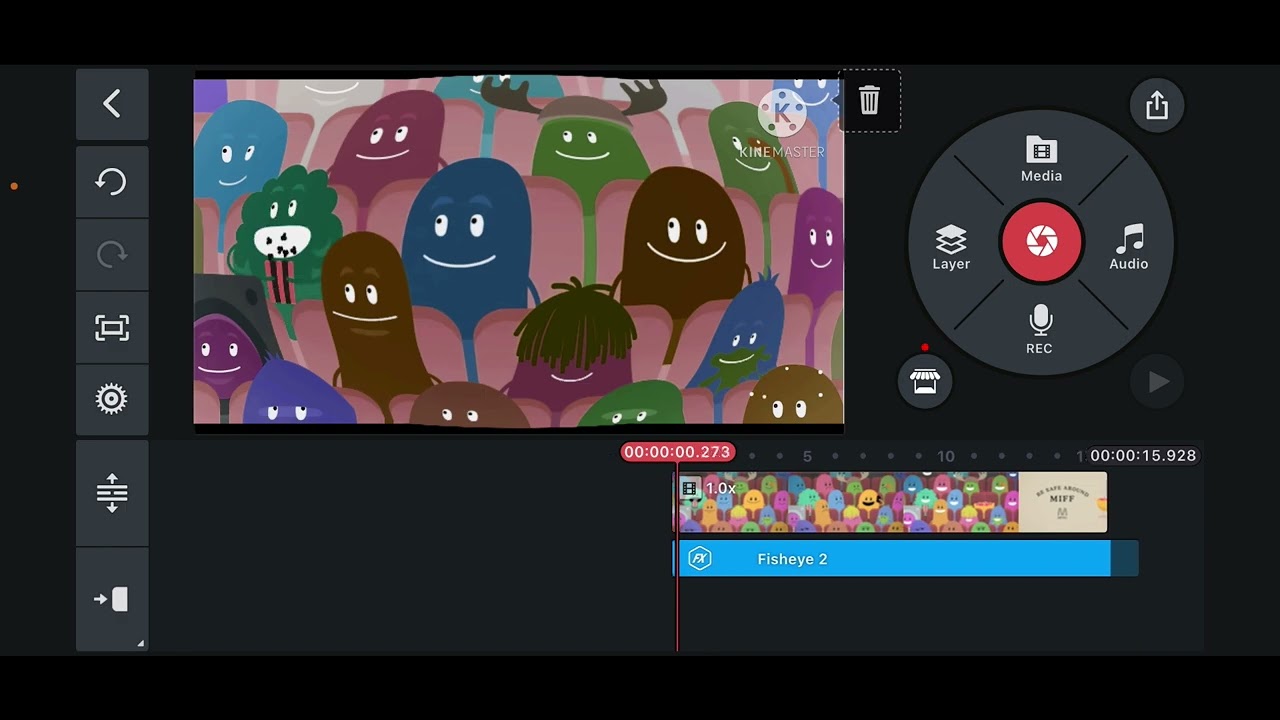Expand the timeline track height
The height and width of the screenshot is (720, 1280).
[x=112, y=493]
